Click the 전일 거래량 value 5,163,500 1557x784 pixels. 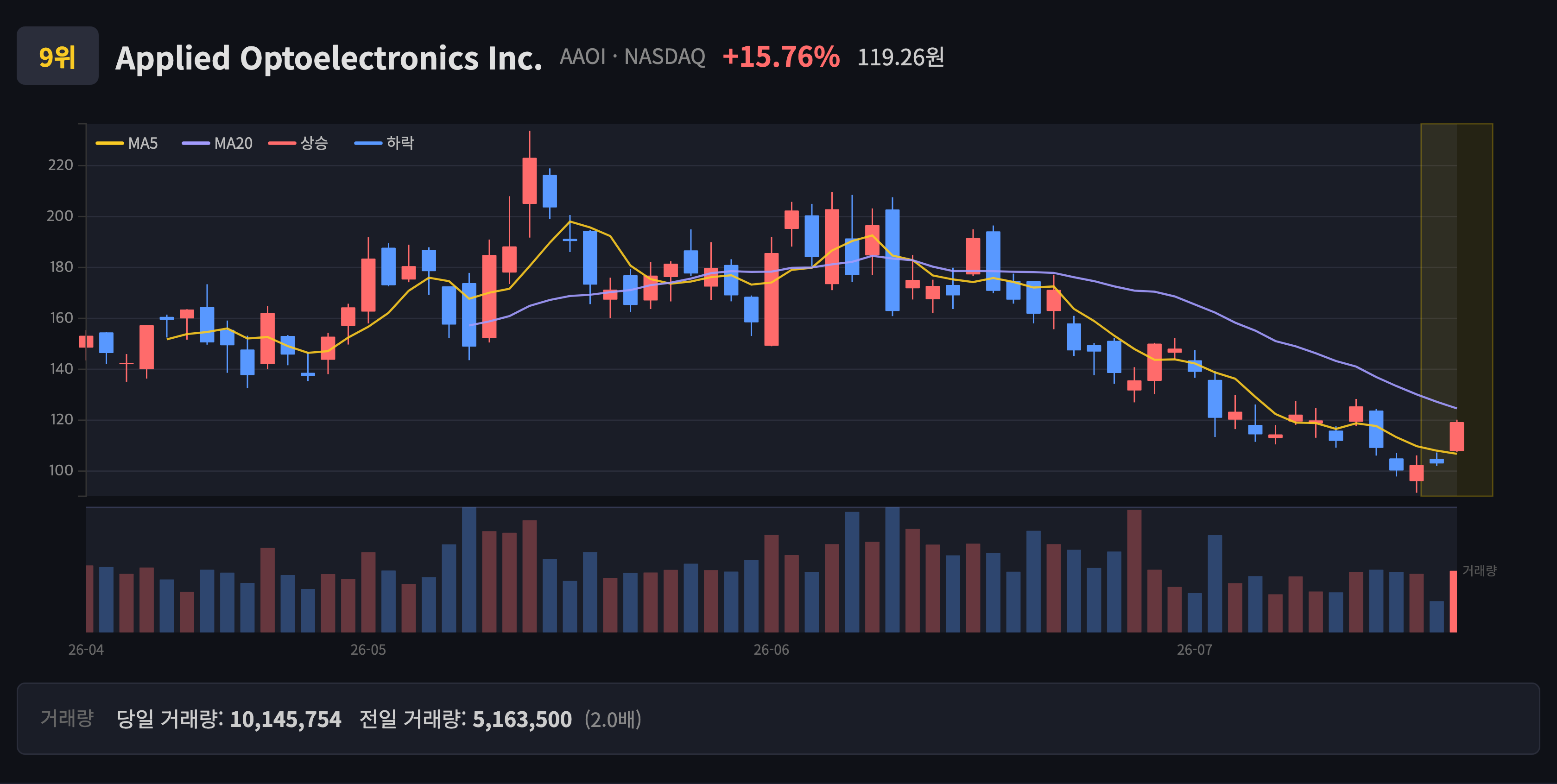point(522,719)
